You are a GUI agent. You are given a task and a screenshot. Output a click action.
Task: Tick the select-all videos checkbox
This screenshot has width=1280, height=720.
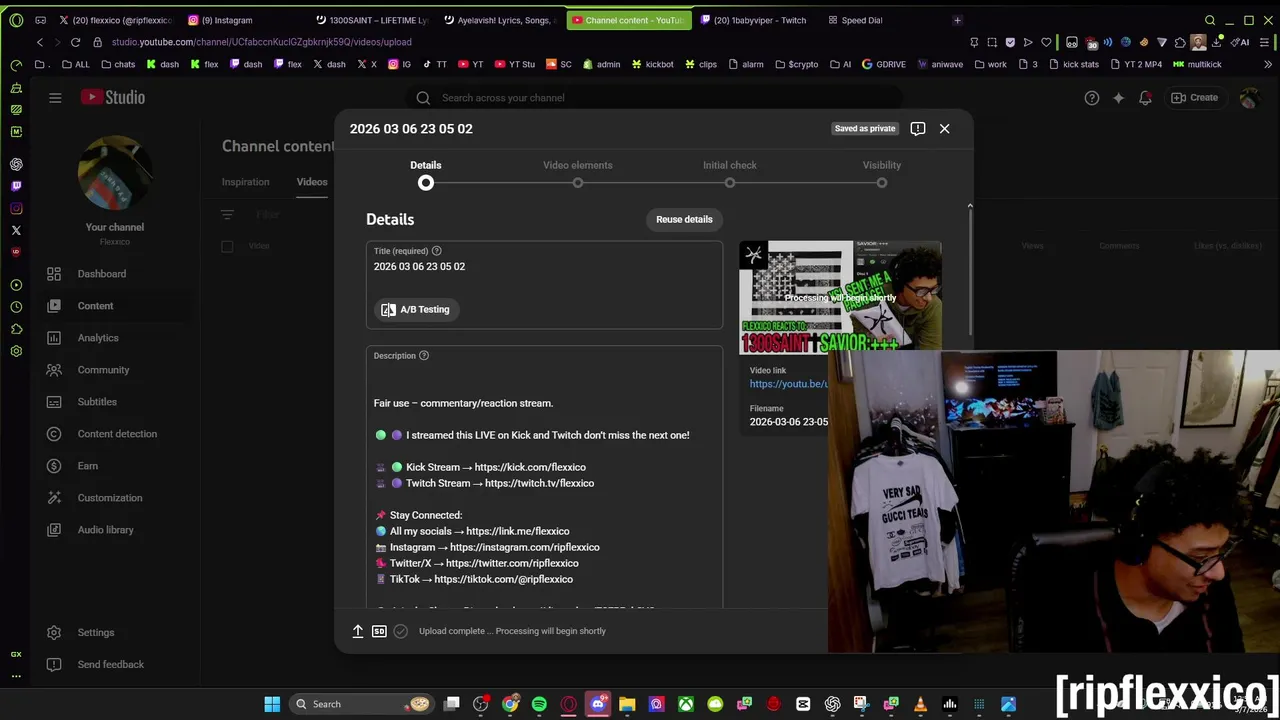[227, 246]
